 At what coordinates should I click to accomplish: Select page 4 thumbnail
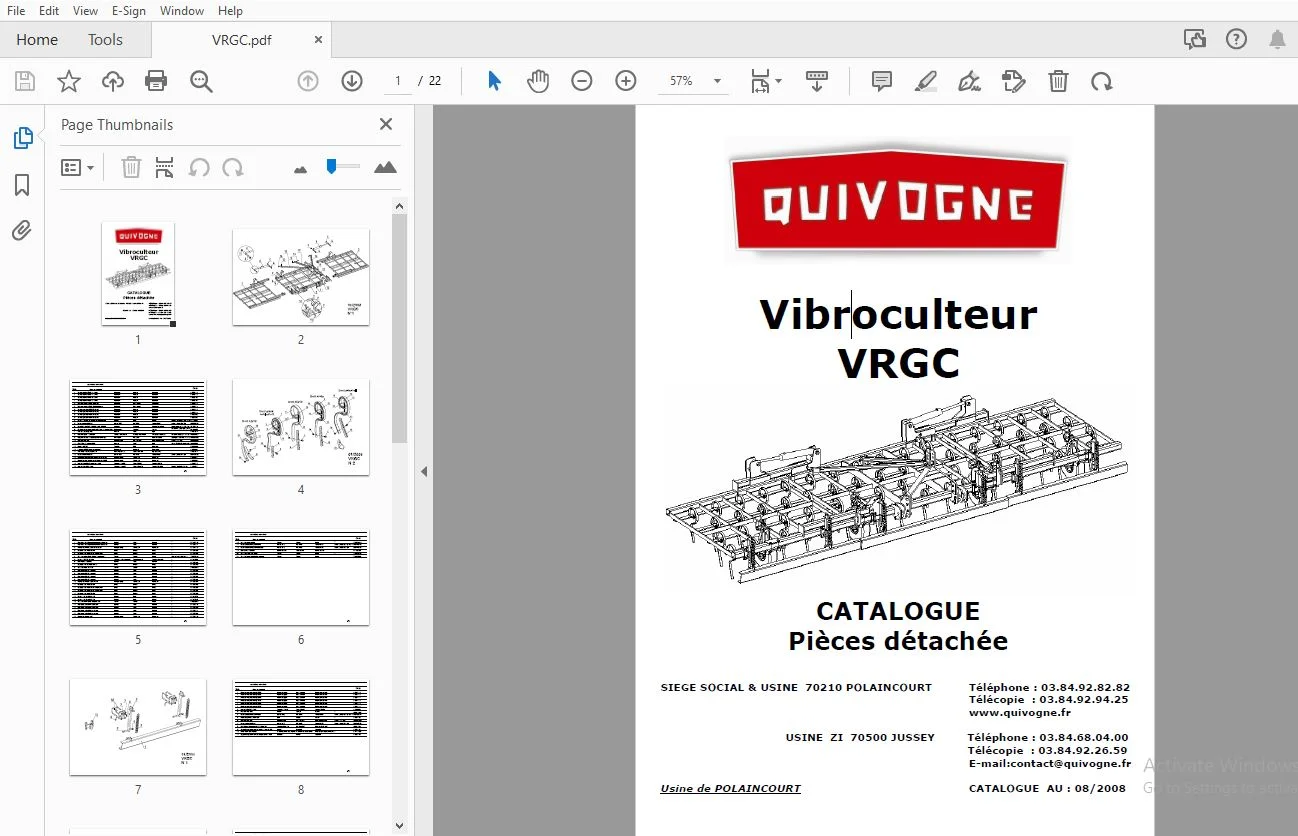pos(301,427)
